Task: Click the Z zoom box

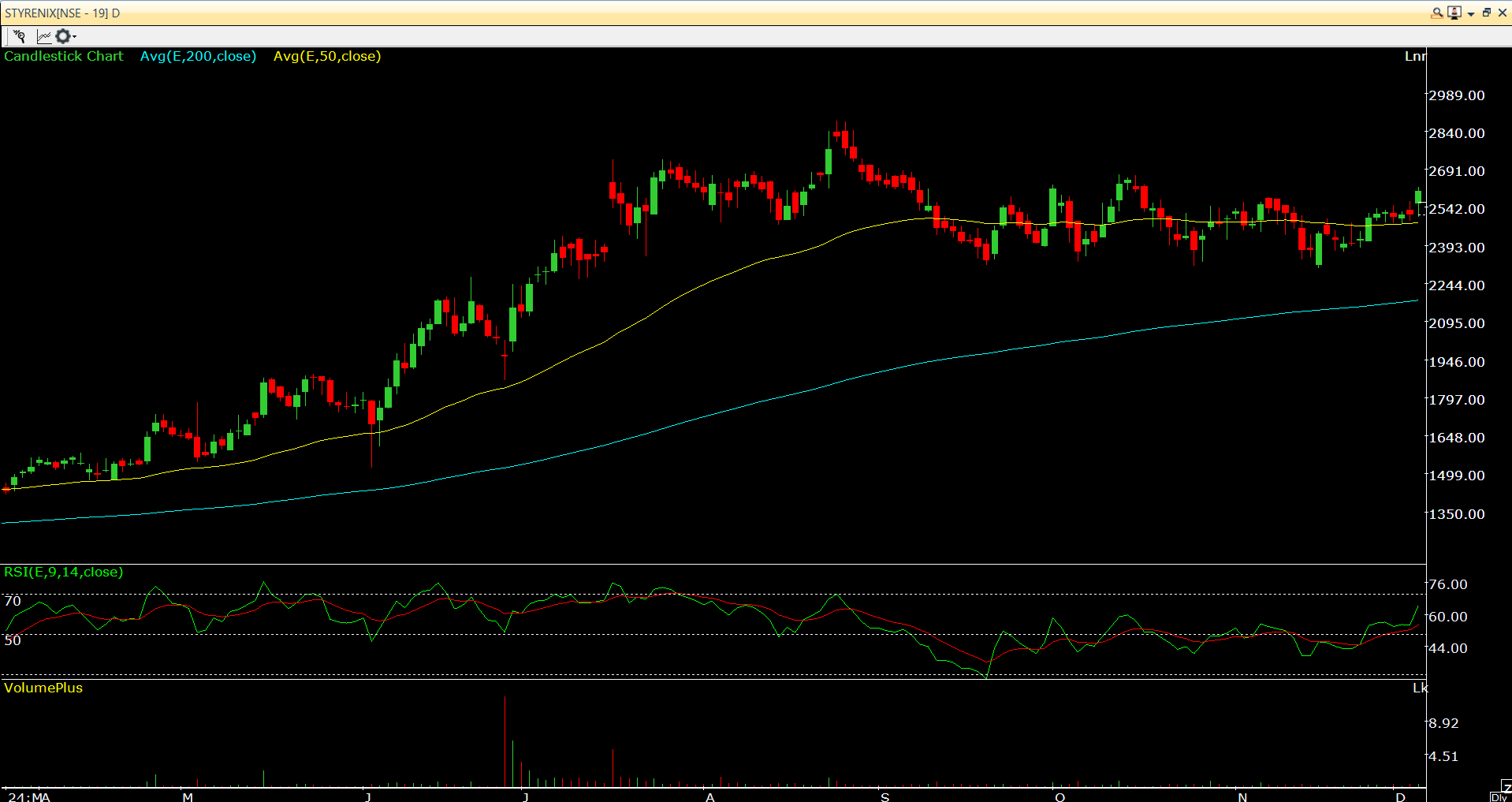Action: click(1506, 786)
